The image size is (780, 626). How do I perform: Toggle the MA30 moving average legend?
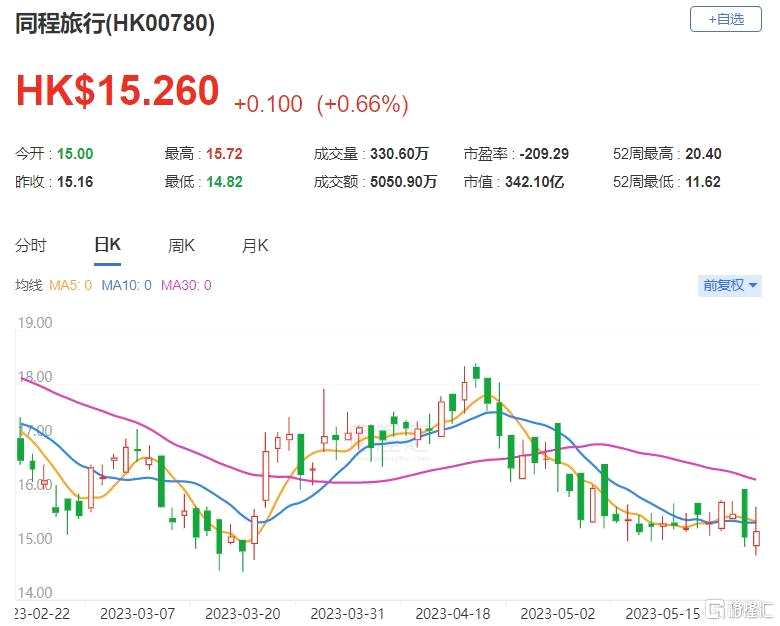pyautogui.click(x=186, y=286)
